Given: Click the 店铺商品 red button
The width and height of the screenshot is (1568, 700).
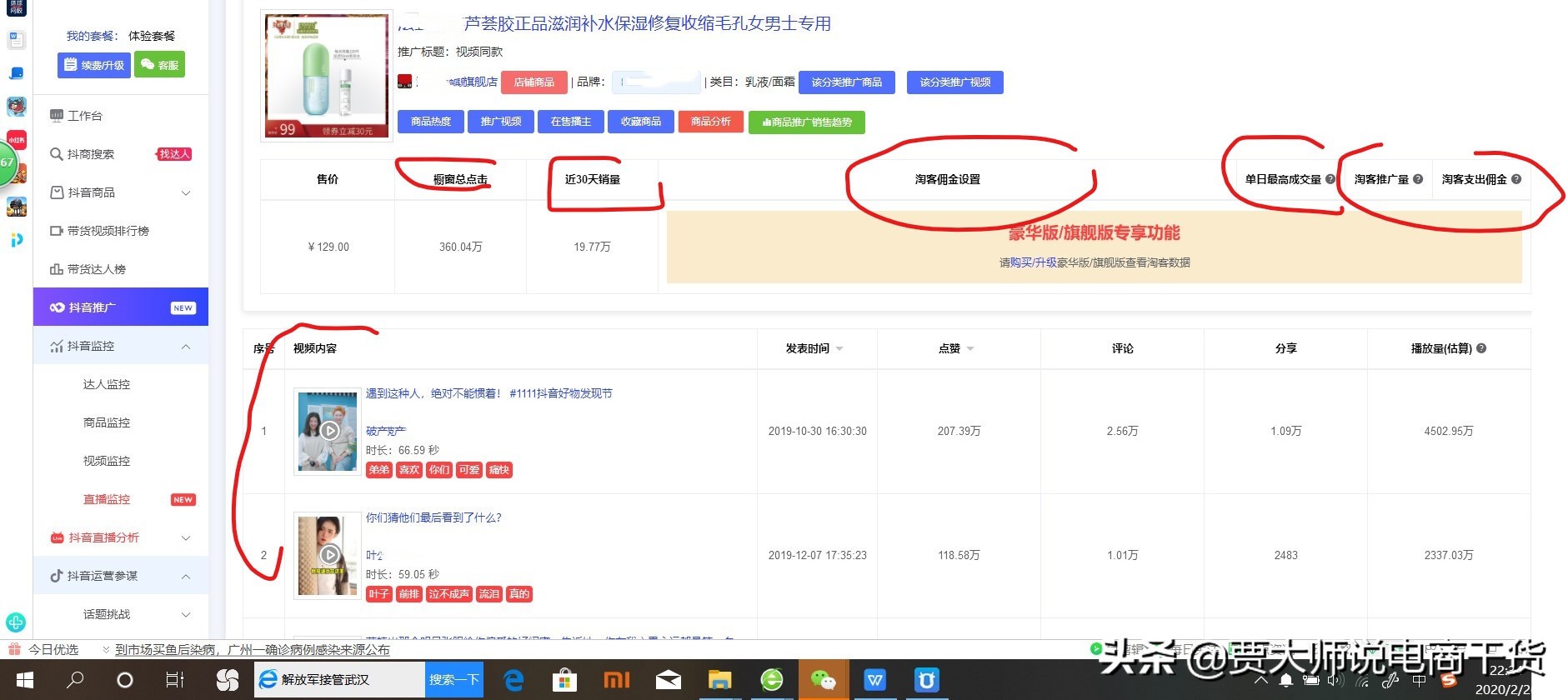Looking at the screenshot, I should [x=534, y=82].
